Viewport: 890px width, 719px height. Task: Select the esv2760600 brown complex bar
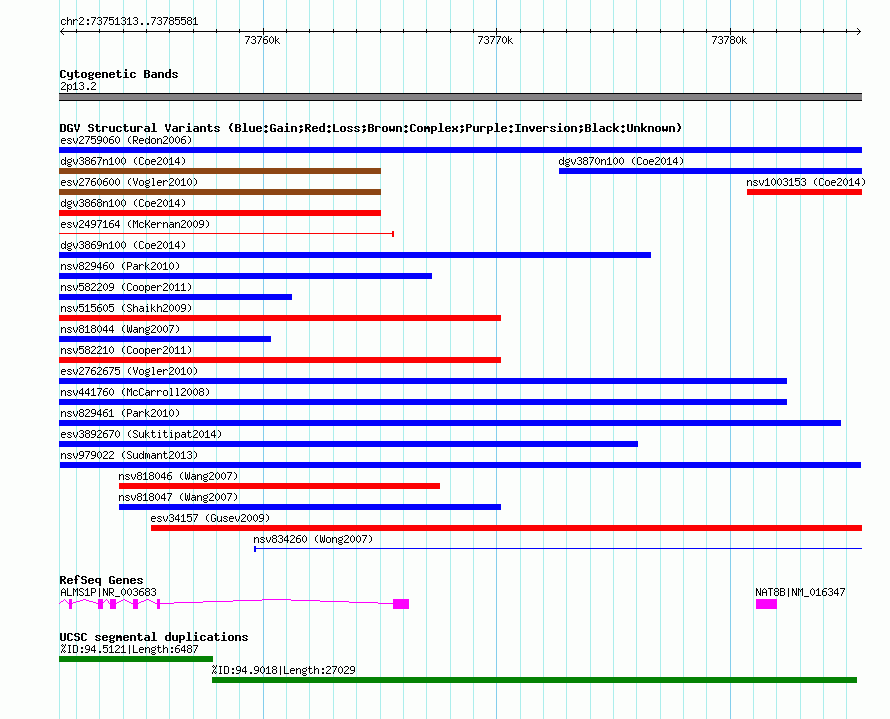(x=220, y=192)
